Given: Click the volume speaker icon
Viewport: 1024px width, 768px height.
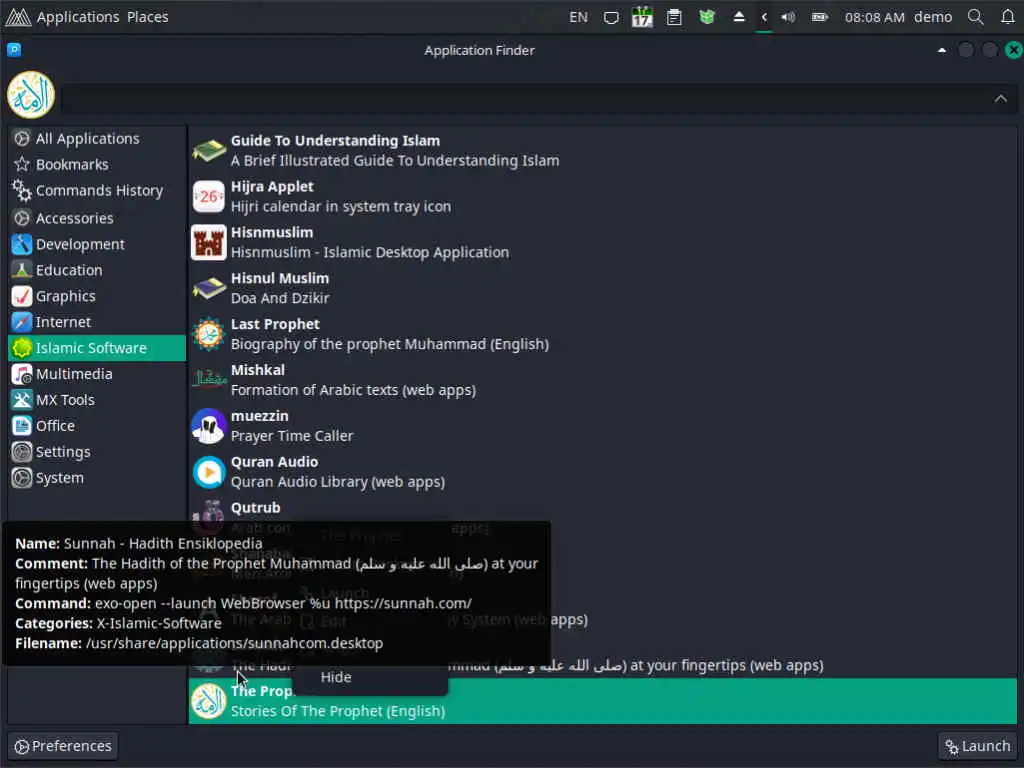Looking at the screenshot, I should coord(788,17).
